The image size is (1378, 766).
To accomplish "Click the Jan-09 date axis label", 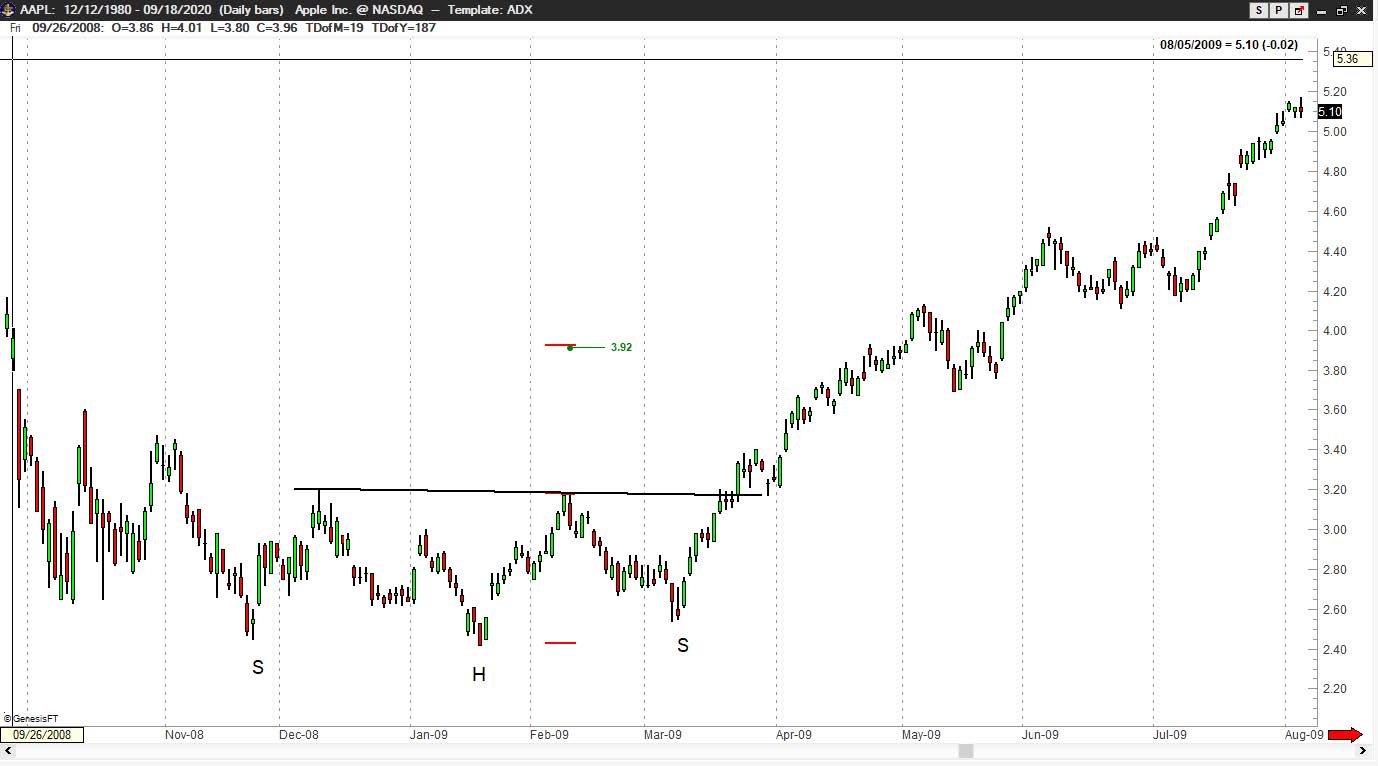I will (429, 735).
